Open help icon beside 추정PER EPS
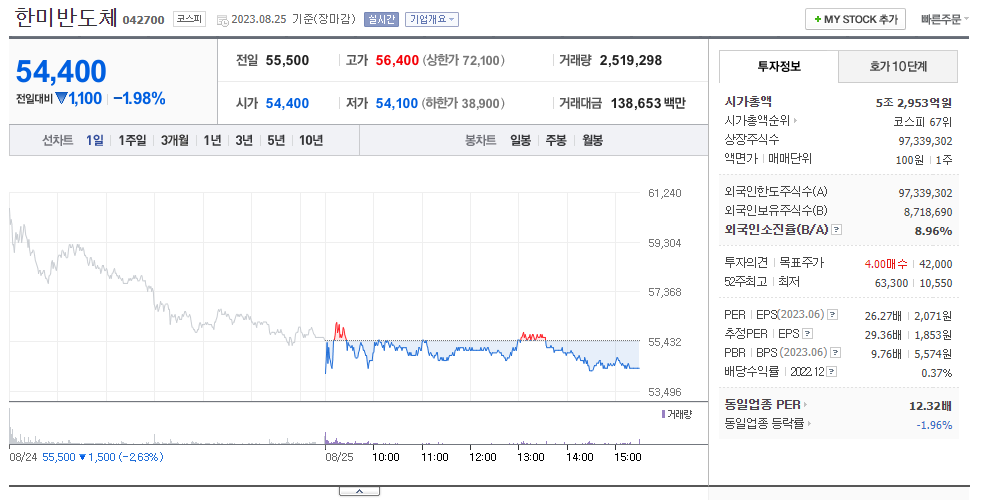 pyautogui.click(x=808, y=334)
